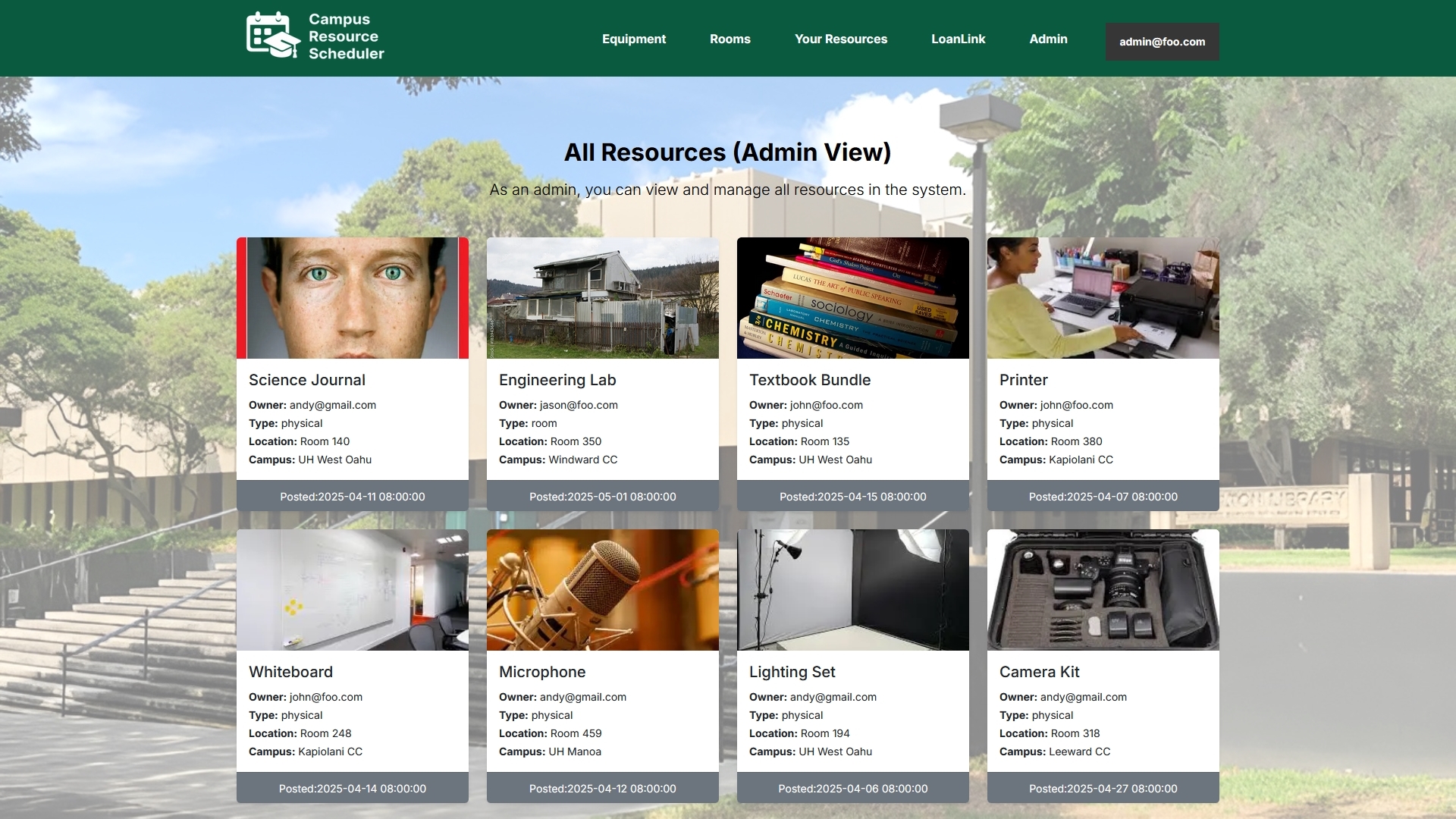The image size is (1456, 819).
Task: Open the Textbook Bundle image
Action: (852, 298)
